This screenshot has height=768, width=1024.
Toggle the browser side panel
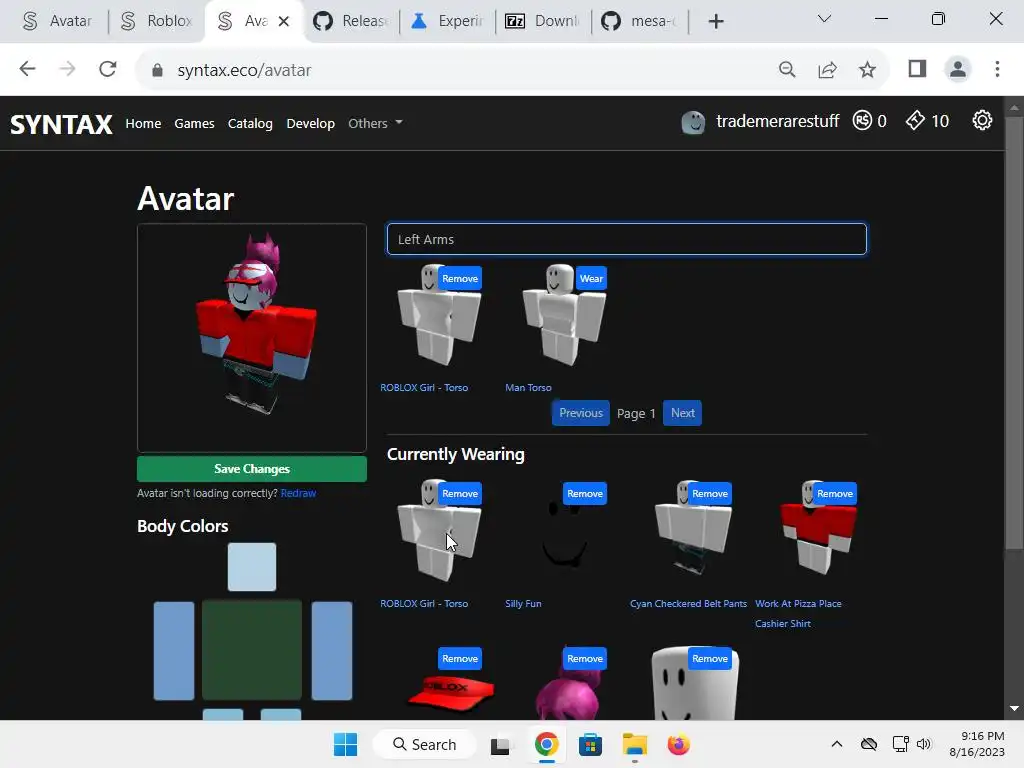(917, 69)
